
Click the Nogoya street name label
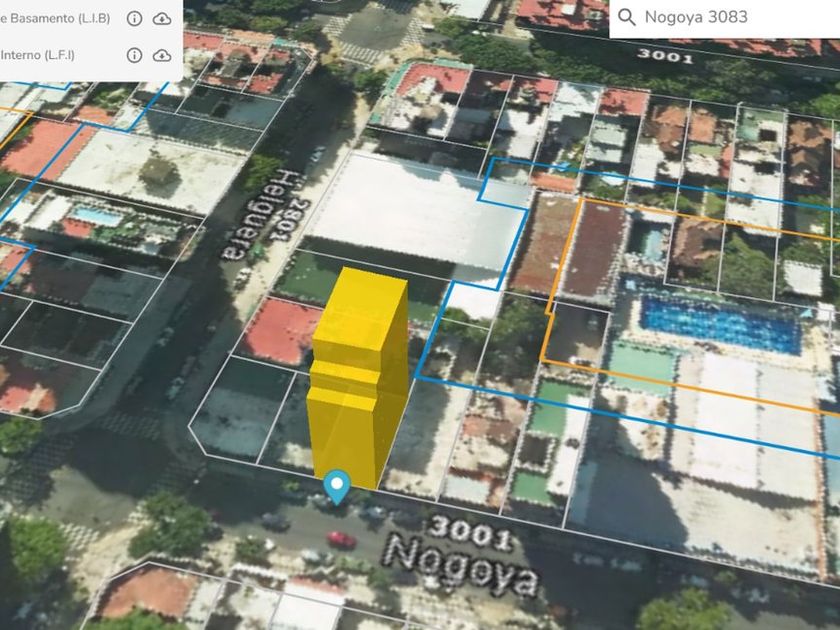(462, 565)
